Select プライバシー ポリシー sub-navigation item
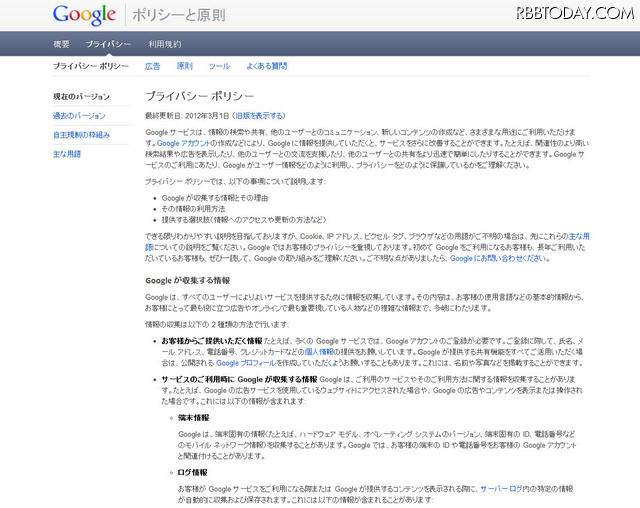Screen dimensions: 640x508 click(91, 66)
